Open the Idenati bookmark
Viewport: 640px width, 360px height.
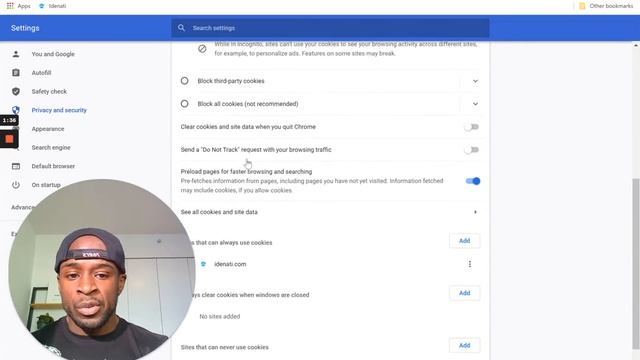click(52, 6)
